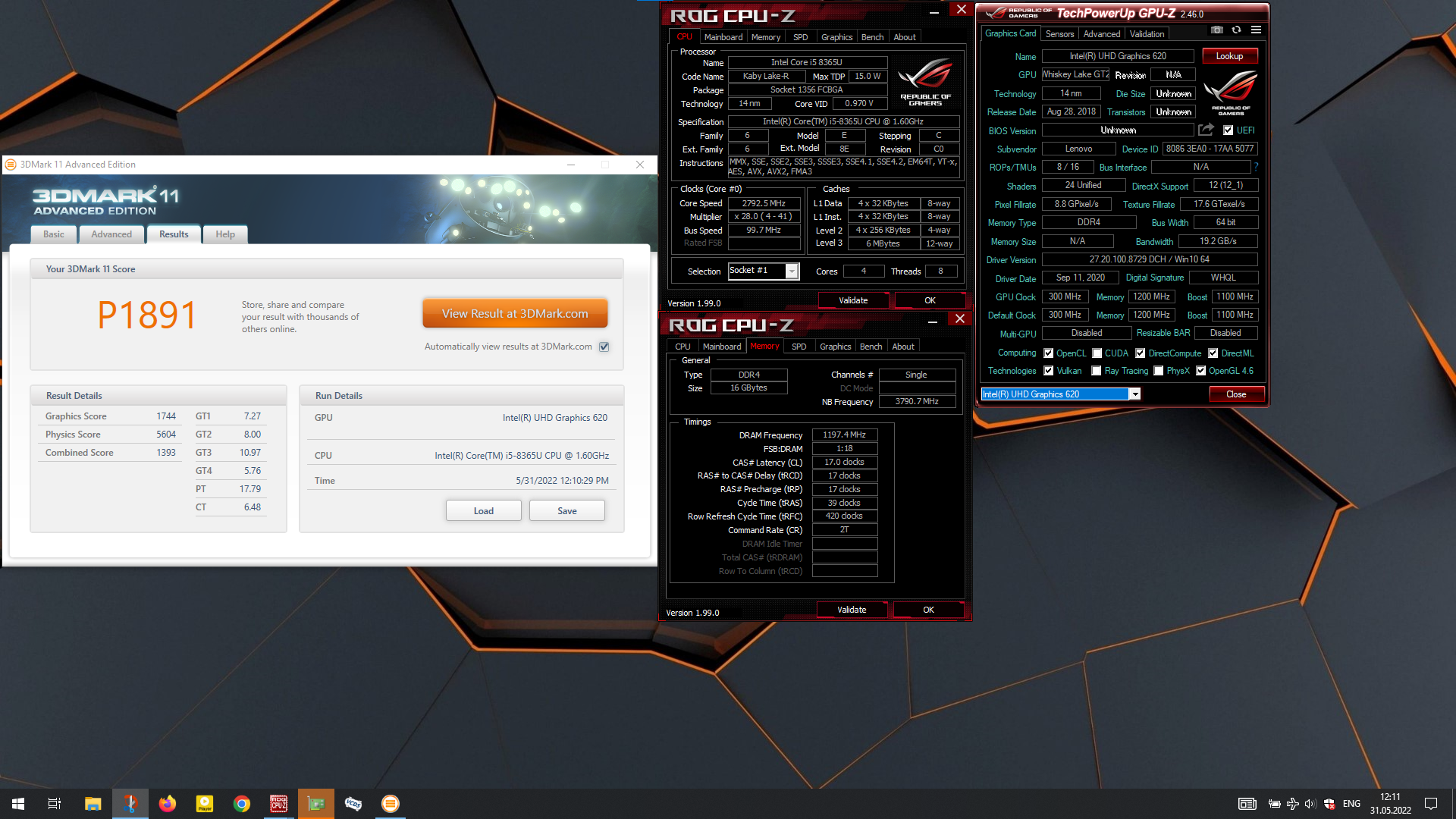
Task: Switch to CPU-Z via its taskbar icon
Action: (x=278, y=804)
